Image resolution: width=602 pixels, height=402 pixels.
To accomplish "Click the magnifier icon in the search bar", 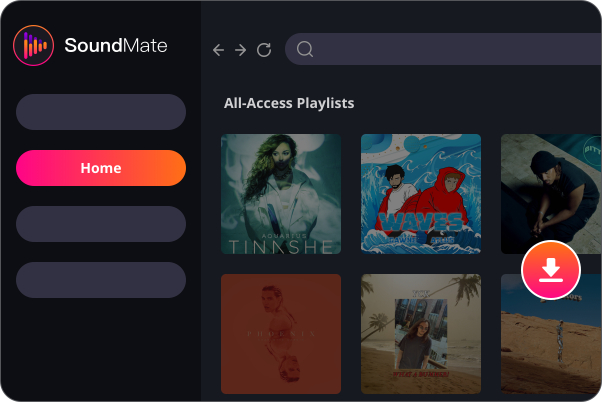I will coord(306,50).
